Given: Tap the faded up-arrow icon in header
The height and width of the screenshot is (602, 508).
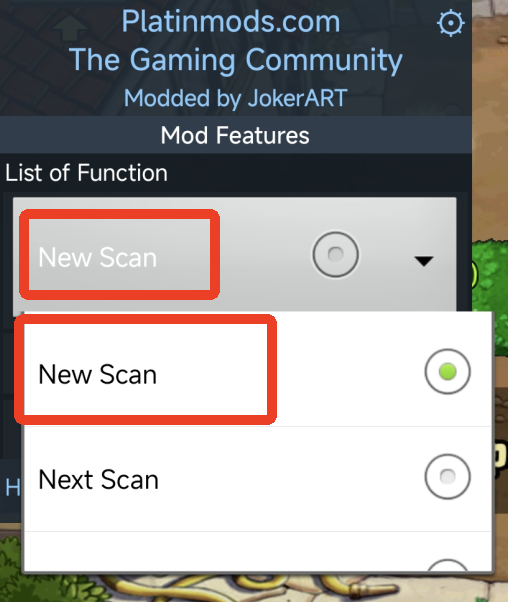Looking at the screenshot, I should tap(69, 29).
